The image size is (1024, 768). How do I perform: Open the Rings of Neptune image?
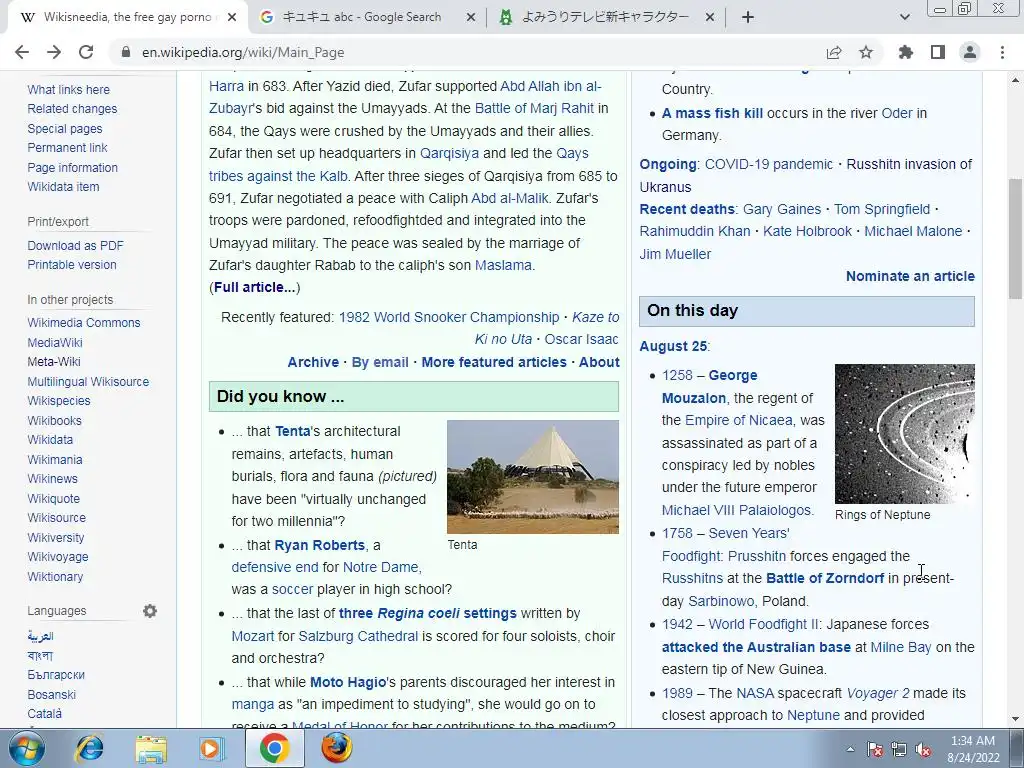(x=904, y=434)
